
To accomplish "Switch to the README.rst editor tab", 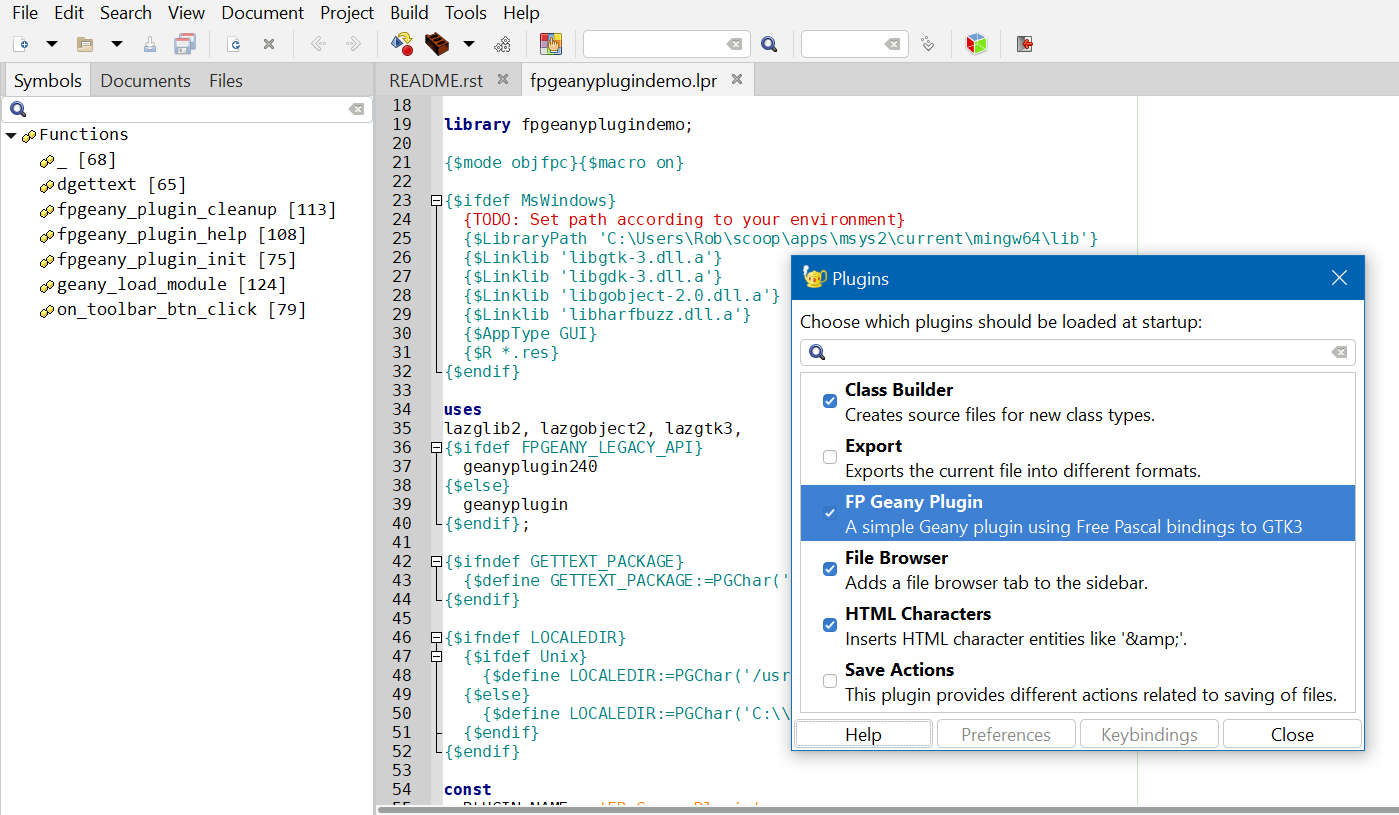I will pyautogui.click(x=436, y=81).
